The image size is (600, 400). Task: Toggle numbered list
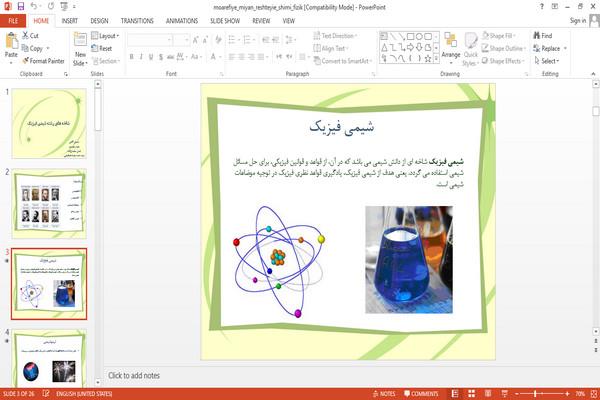tap(248, 39)
